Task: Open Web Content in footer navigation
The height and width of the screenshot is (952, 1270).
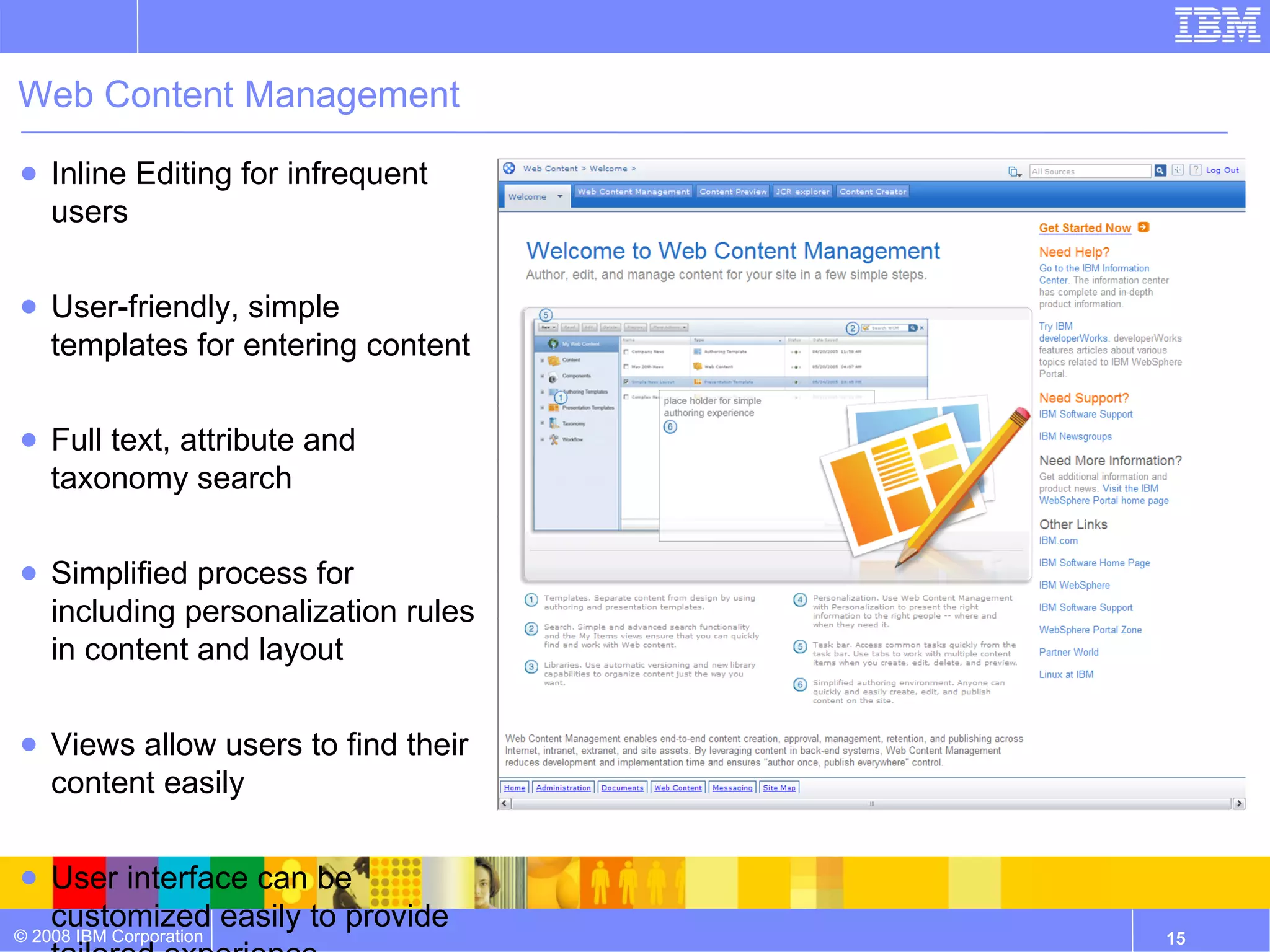Action: 678,788
